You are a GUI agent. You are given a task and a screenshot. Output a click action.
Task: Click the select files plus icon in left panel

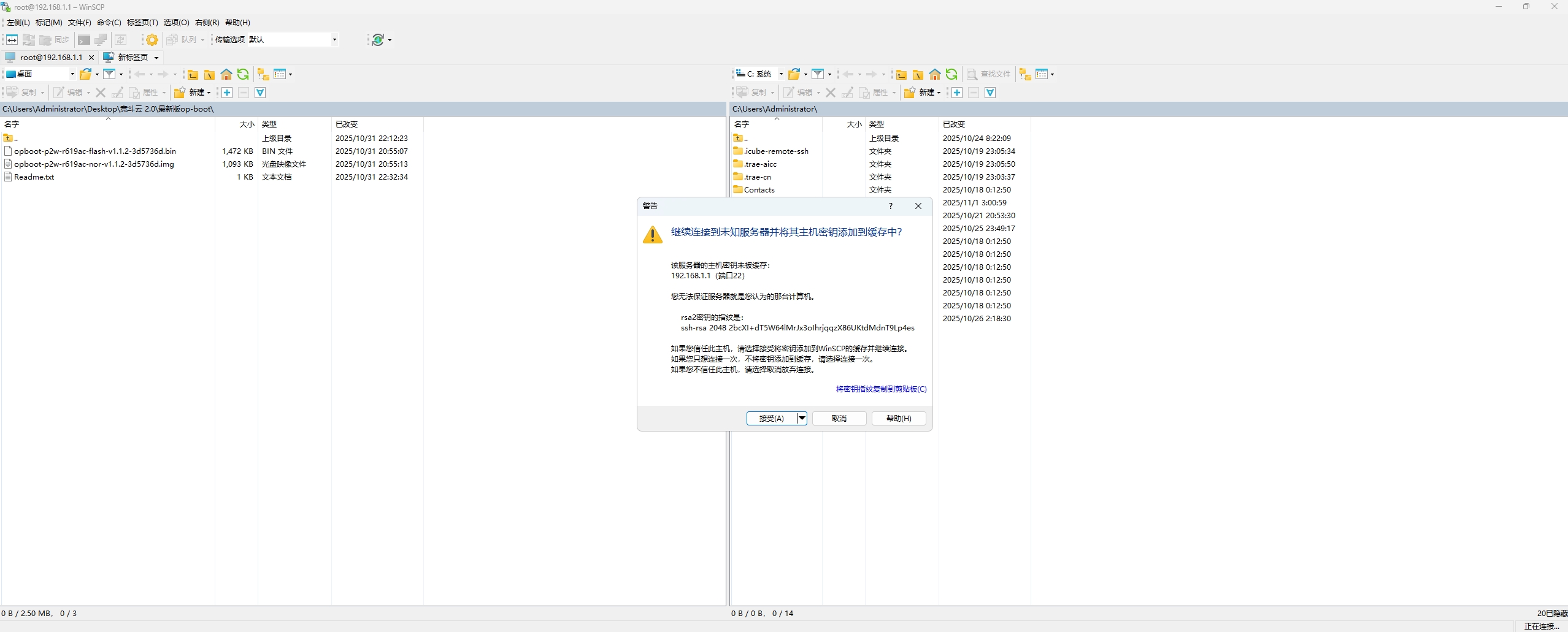227,93
